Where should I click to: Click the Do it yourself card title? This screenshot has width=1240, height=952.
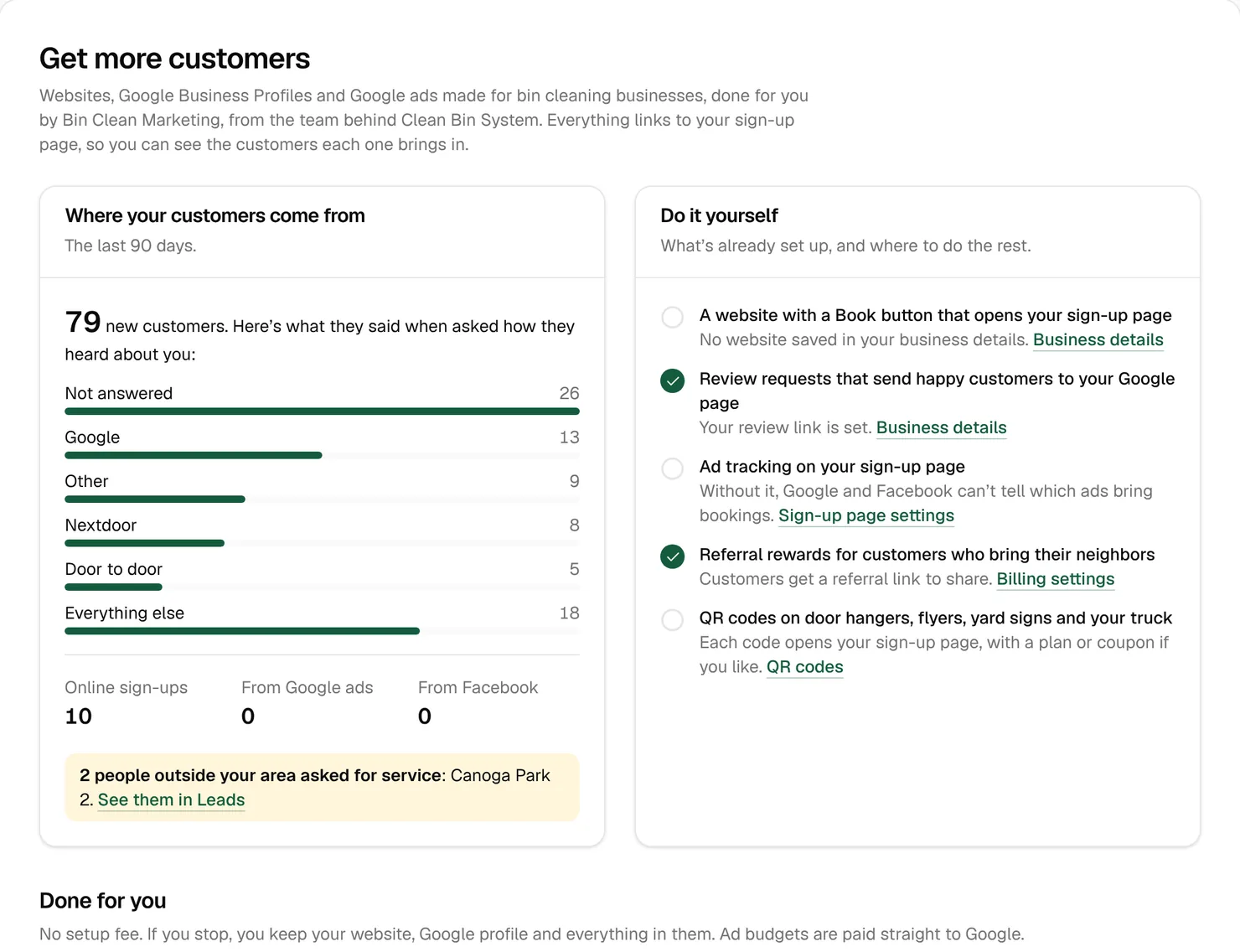tap(719, 215)
